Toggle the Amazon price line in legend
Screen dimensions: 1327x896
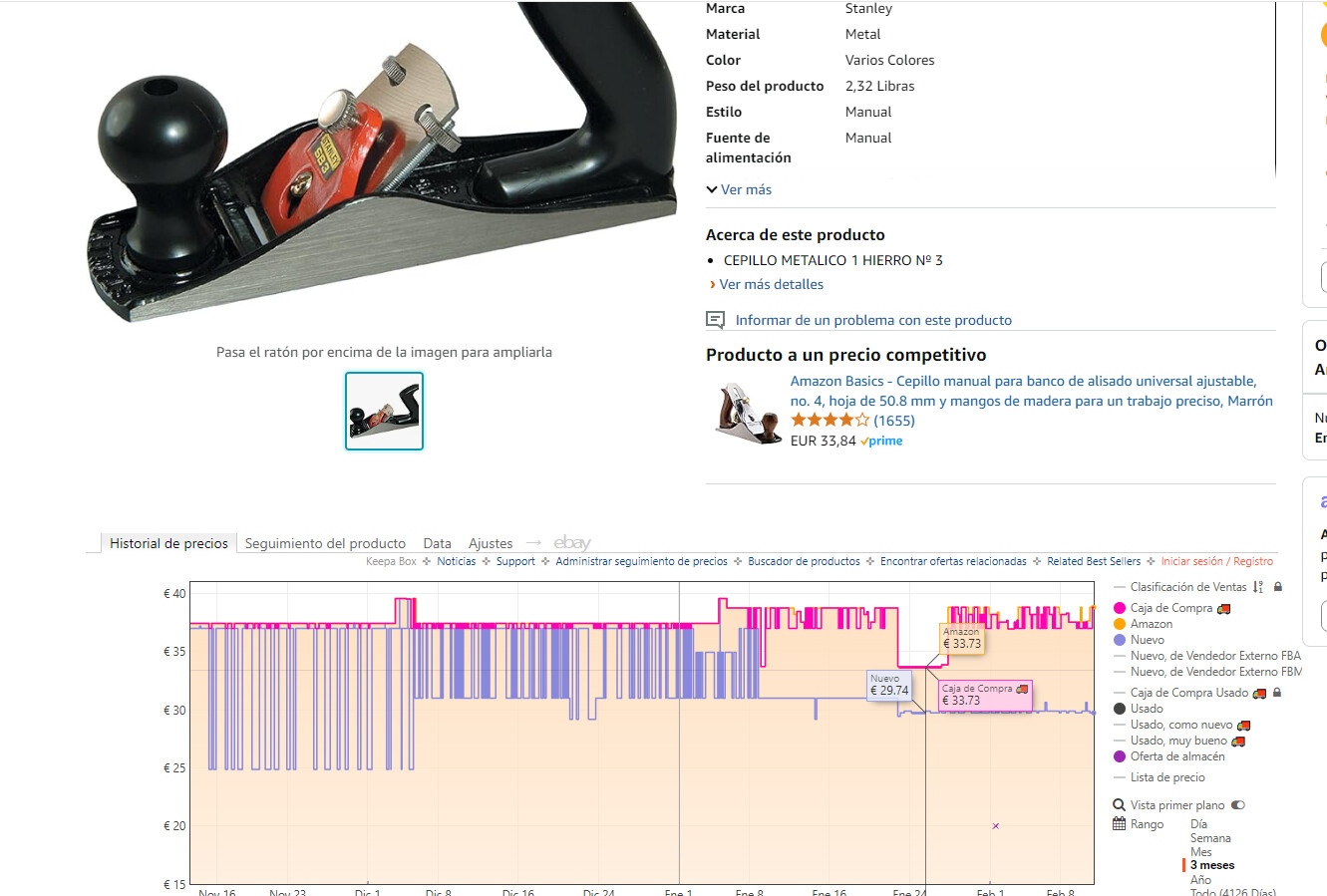tap(1151, 624)
